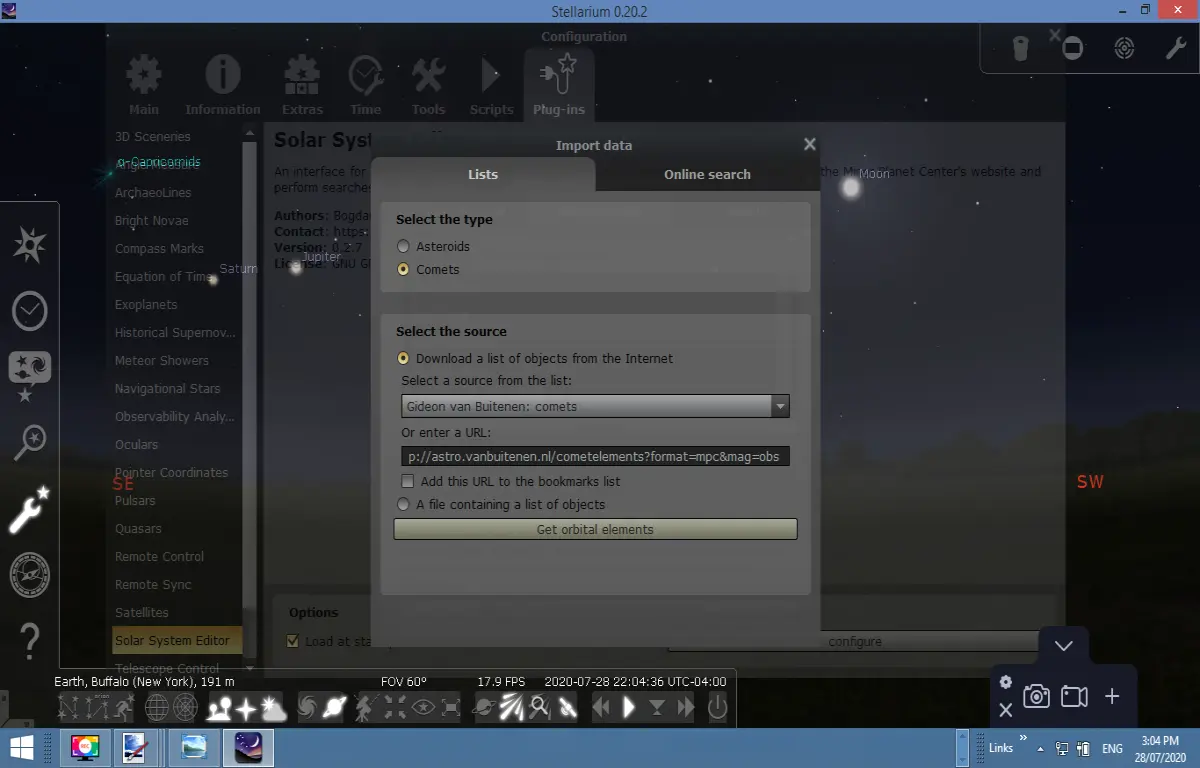Screen dimensions: 1200x768
Task: Open the Location window icon in left sidebar
Action: tap(30, 245)
